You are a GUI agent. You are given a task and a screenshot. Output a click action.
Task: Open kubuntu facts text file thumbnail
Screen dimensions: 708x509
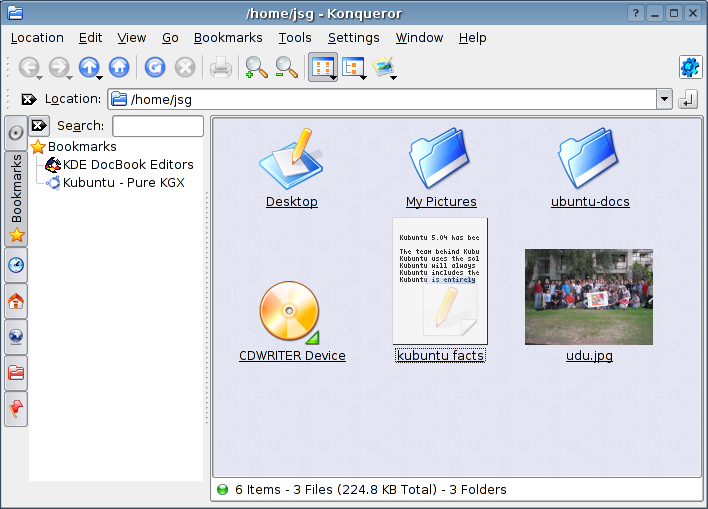(x=440, y=281)
